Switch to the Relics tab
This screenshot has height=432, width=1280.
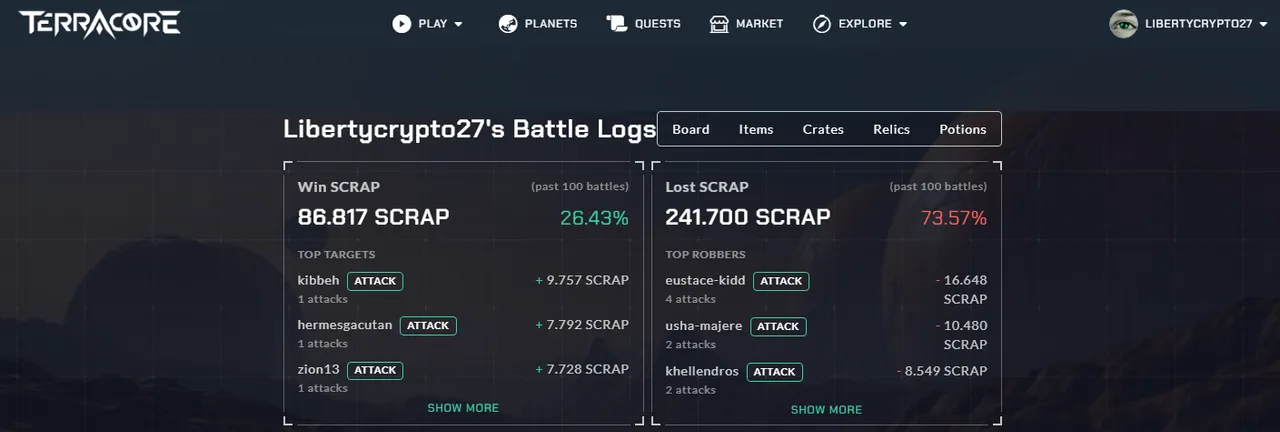(x=891, y=129)
